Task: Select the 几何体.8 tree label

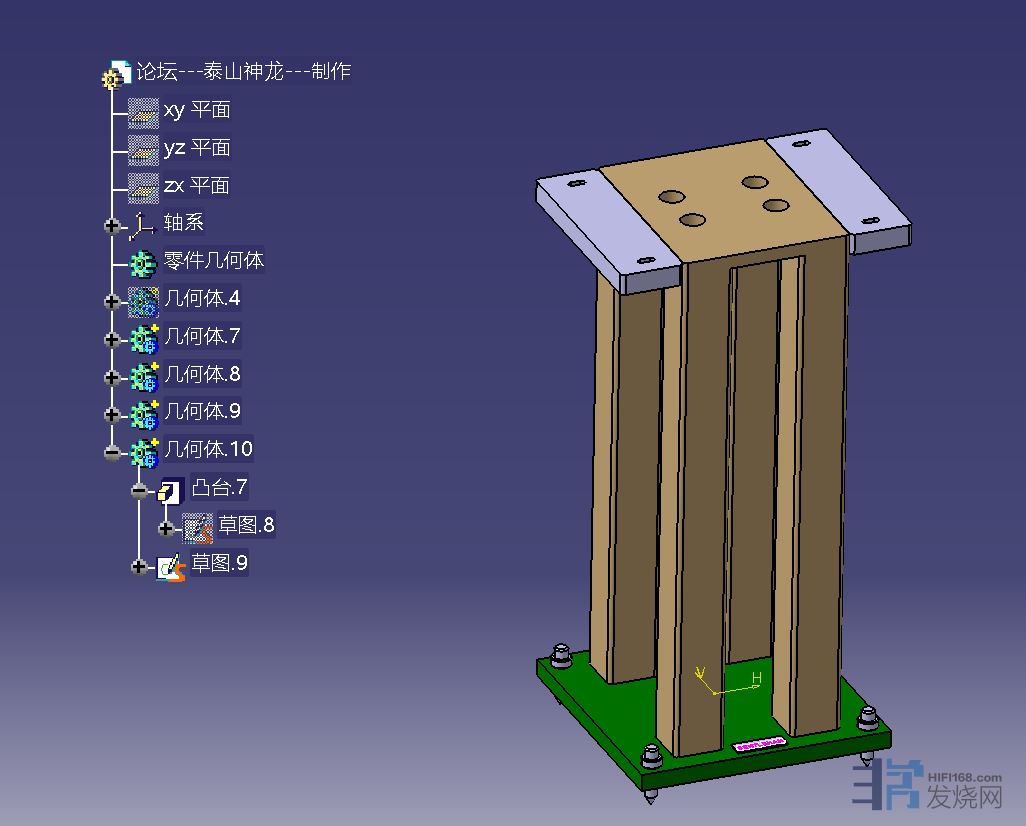Action: coord(202,374)
